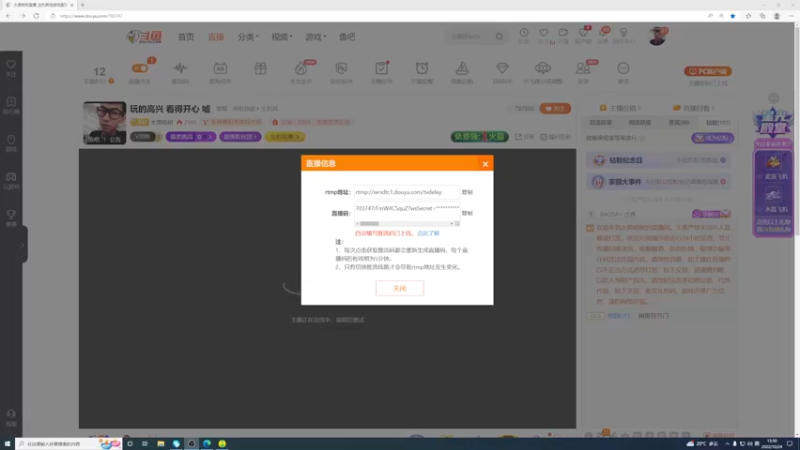Expand the 视频 navigation dropdown
Image resolution: width=800 pixels, height=450 pixels.
coord(282,37)
